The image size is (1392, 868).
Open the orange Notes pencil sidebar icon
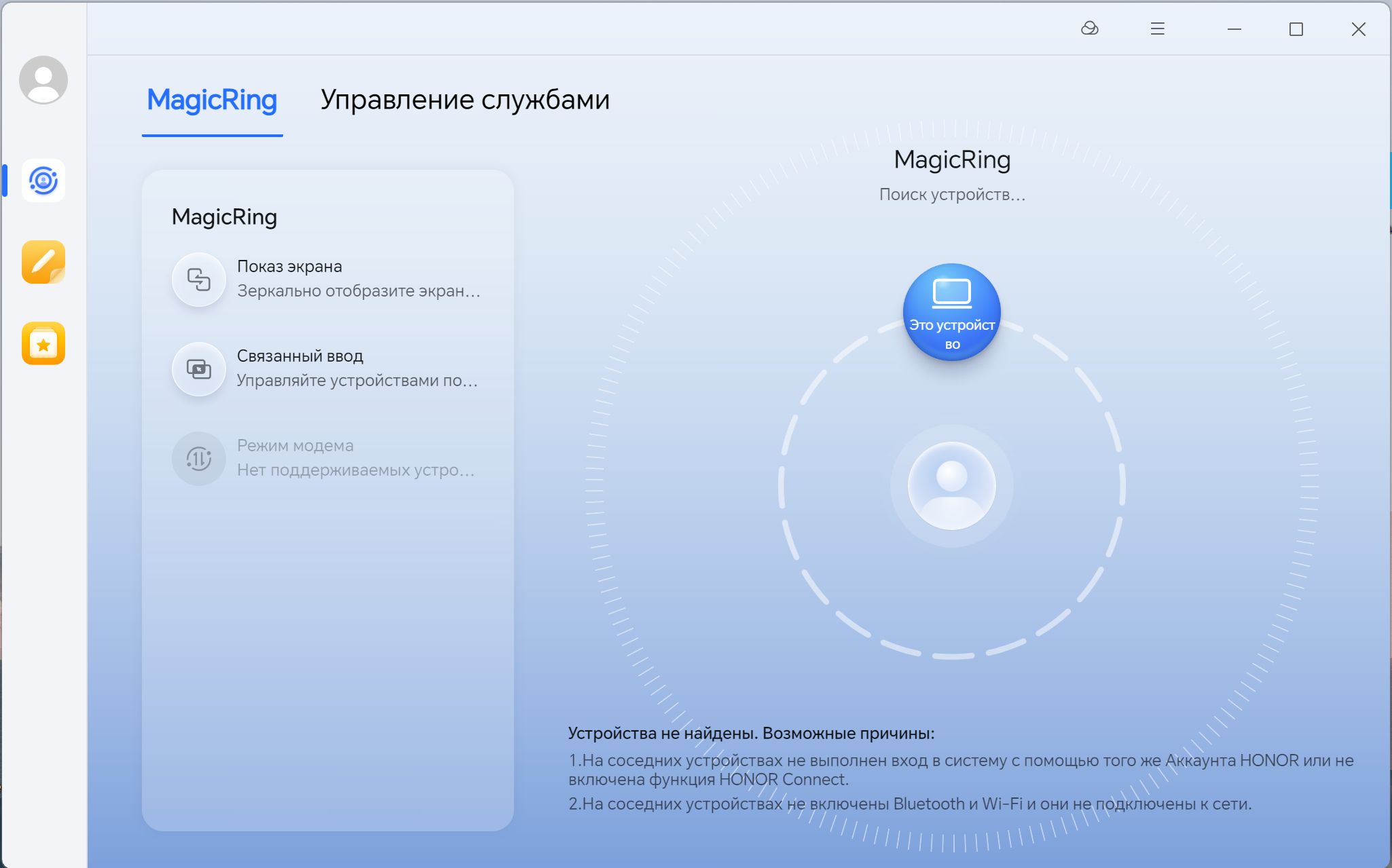(x=43, y=262)
